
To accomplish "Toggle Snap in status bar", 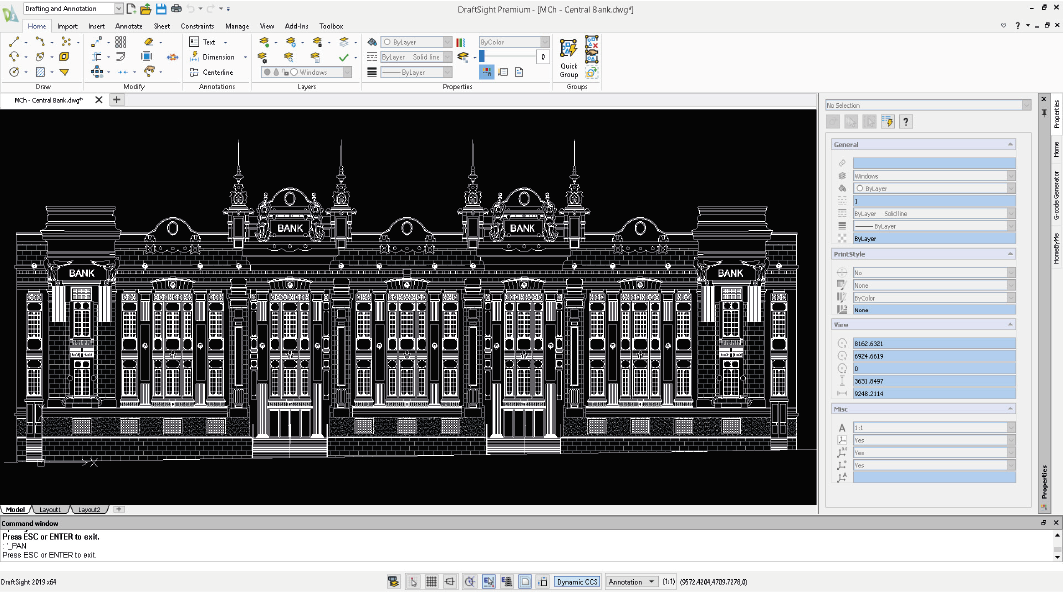I will pyautogui.click(x=413, y=582).
